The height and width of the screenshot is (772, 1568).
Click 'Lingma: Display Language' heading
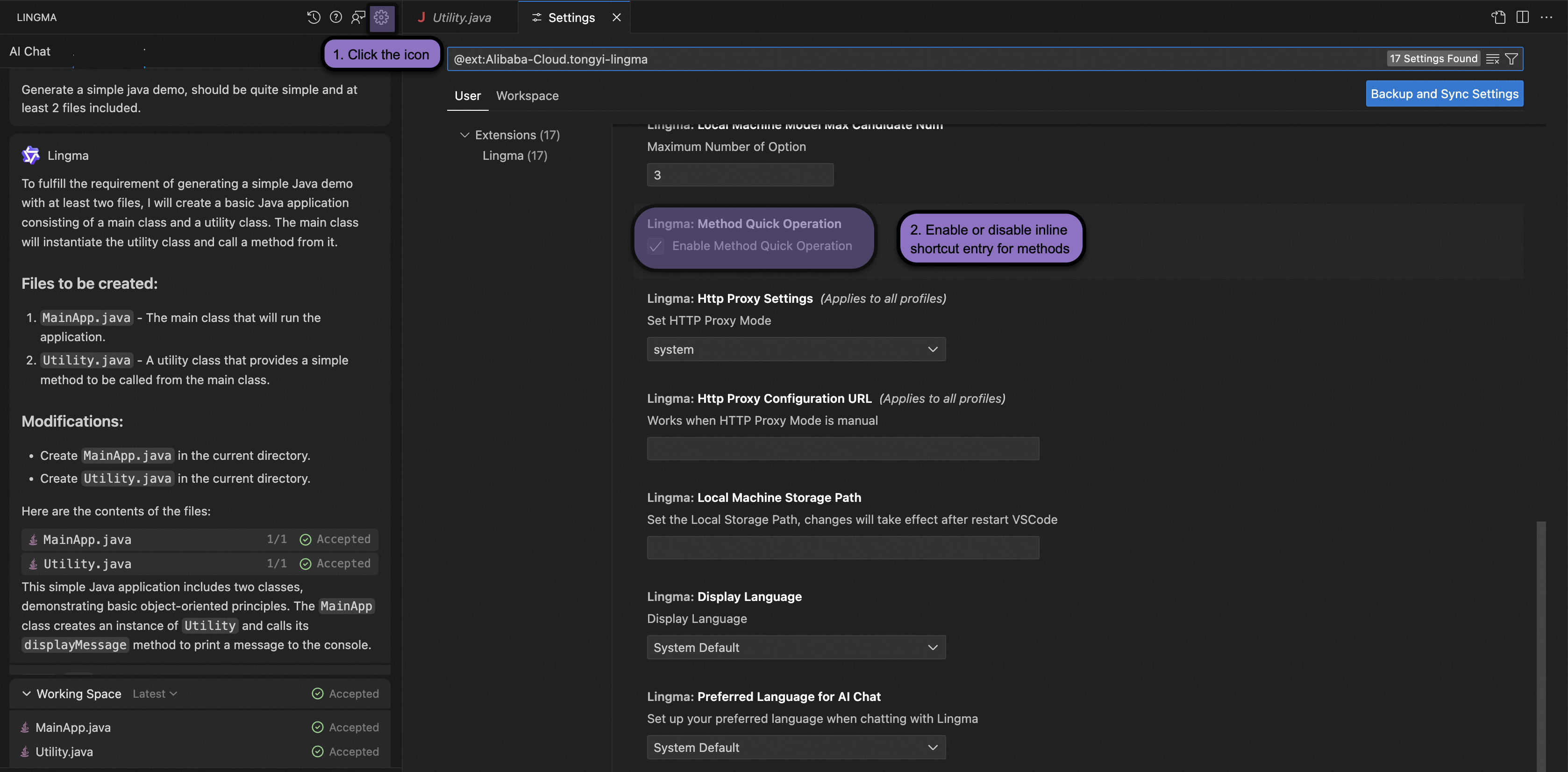[x=724, y=597]
